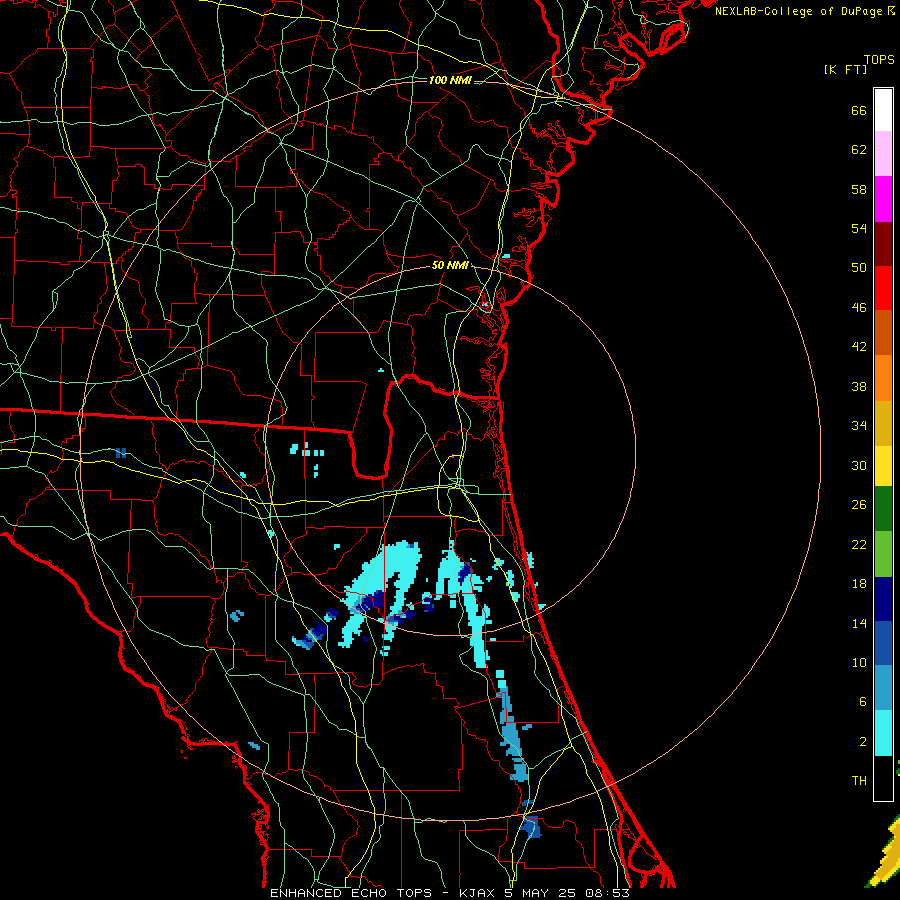The height and width of the screenshot is (900, 900).
Task: Click the light green 26 kft swatch
Action: (x=883, y=554)
